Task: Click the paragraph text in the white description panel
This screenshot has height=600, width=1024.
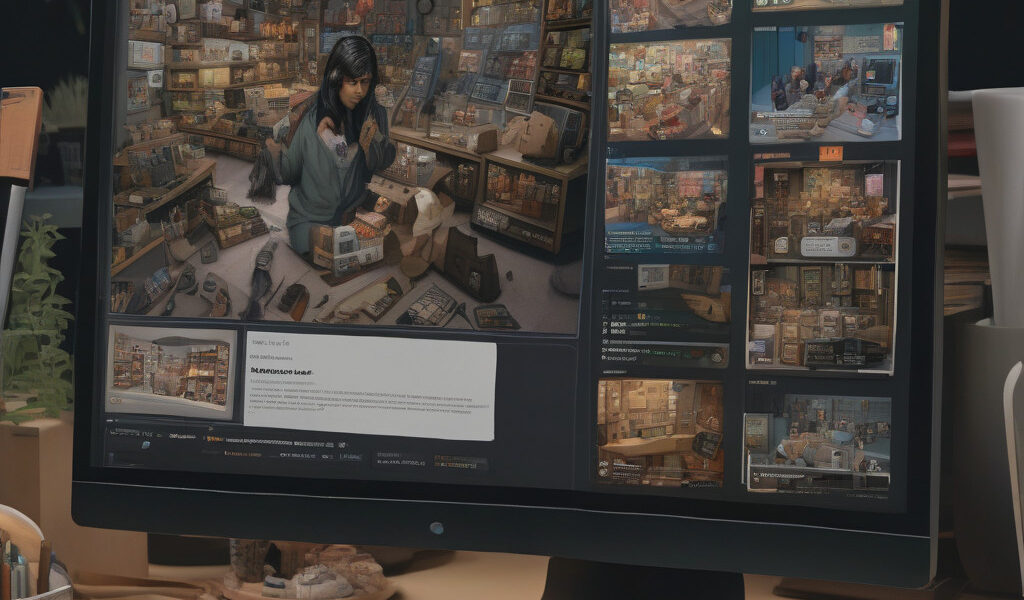Action: pos(370,399)
